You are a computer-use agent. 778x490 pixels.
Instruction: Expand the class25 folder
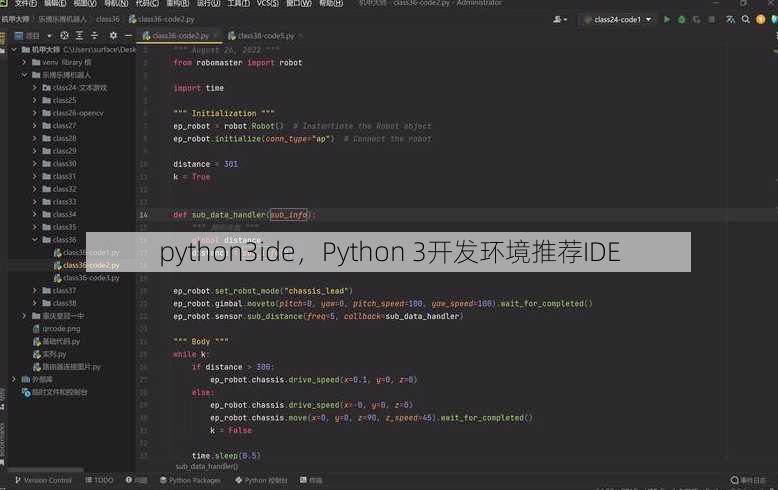[34, 100]
